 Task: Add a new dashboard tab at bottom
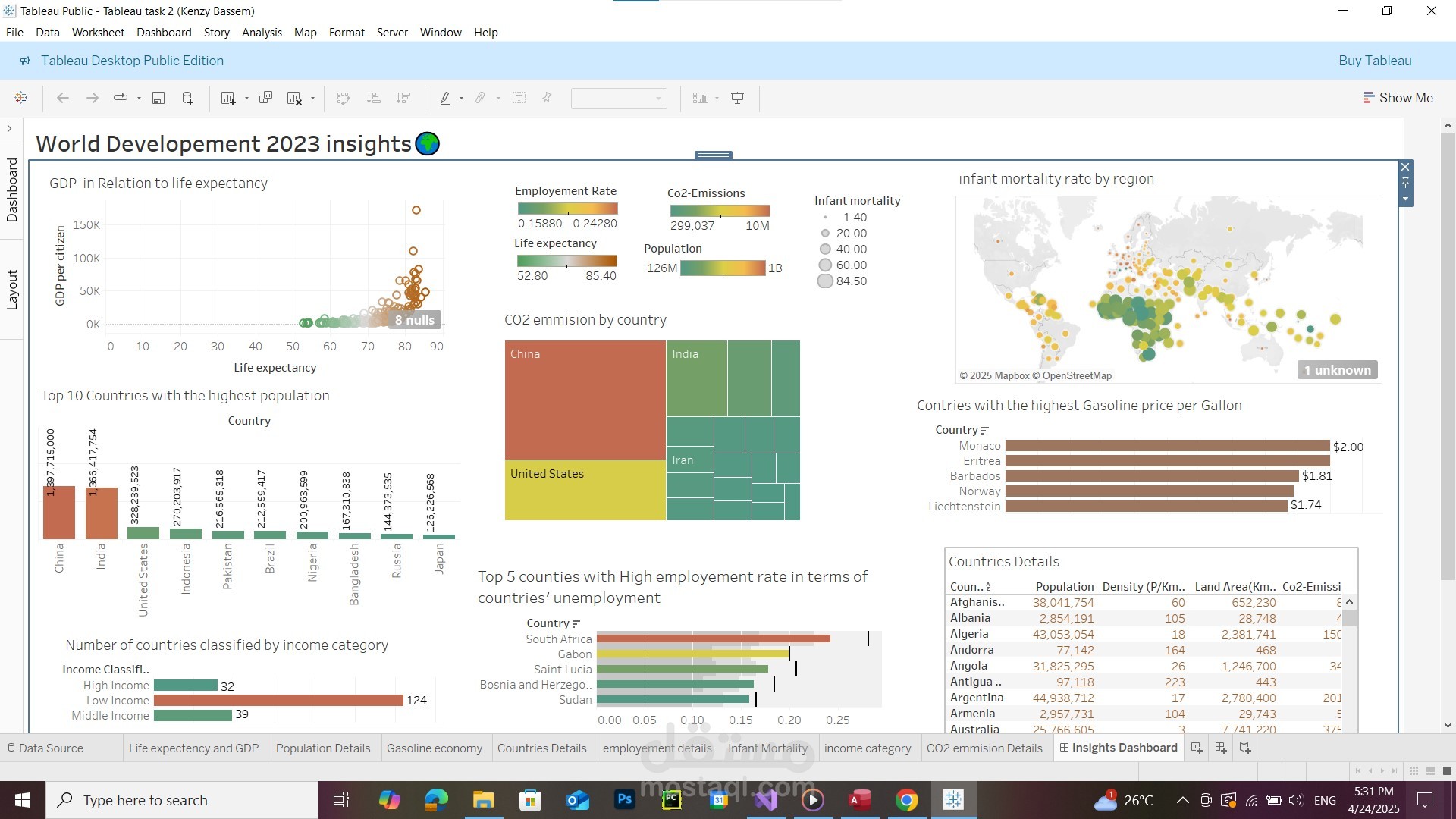click(x=1221, y=748)
